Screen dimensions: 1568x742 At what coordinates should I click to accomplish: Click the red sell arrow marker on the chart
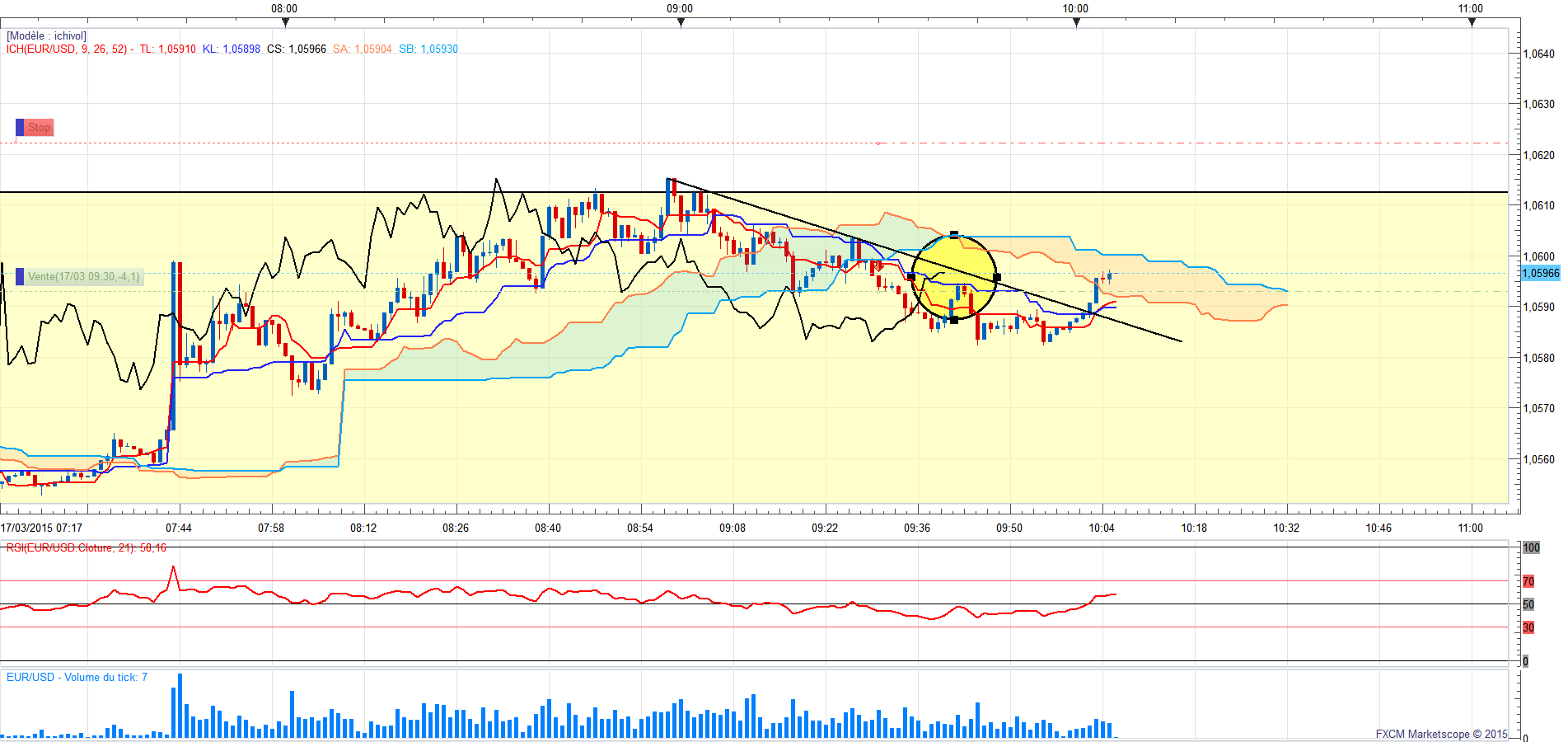pyautogui.click(x=878, y=266)
